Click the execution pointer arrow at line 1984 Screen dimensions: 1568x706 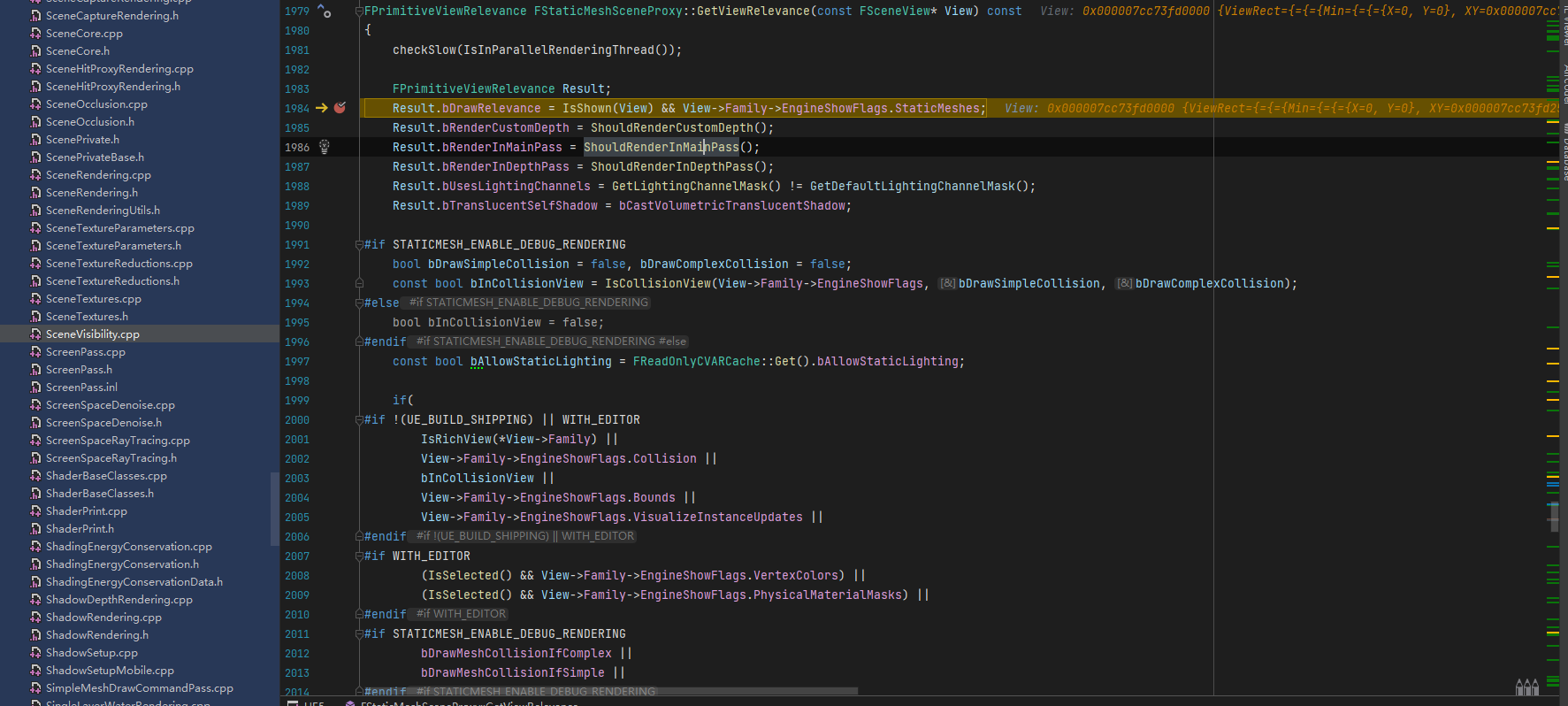322,108
